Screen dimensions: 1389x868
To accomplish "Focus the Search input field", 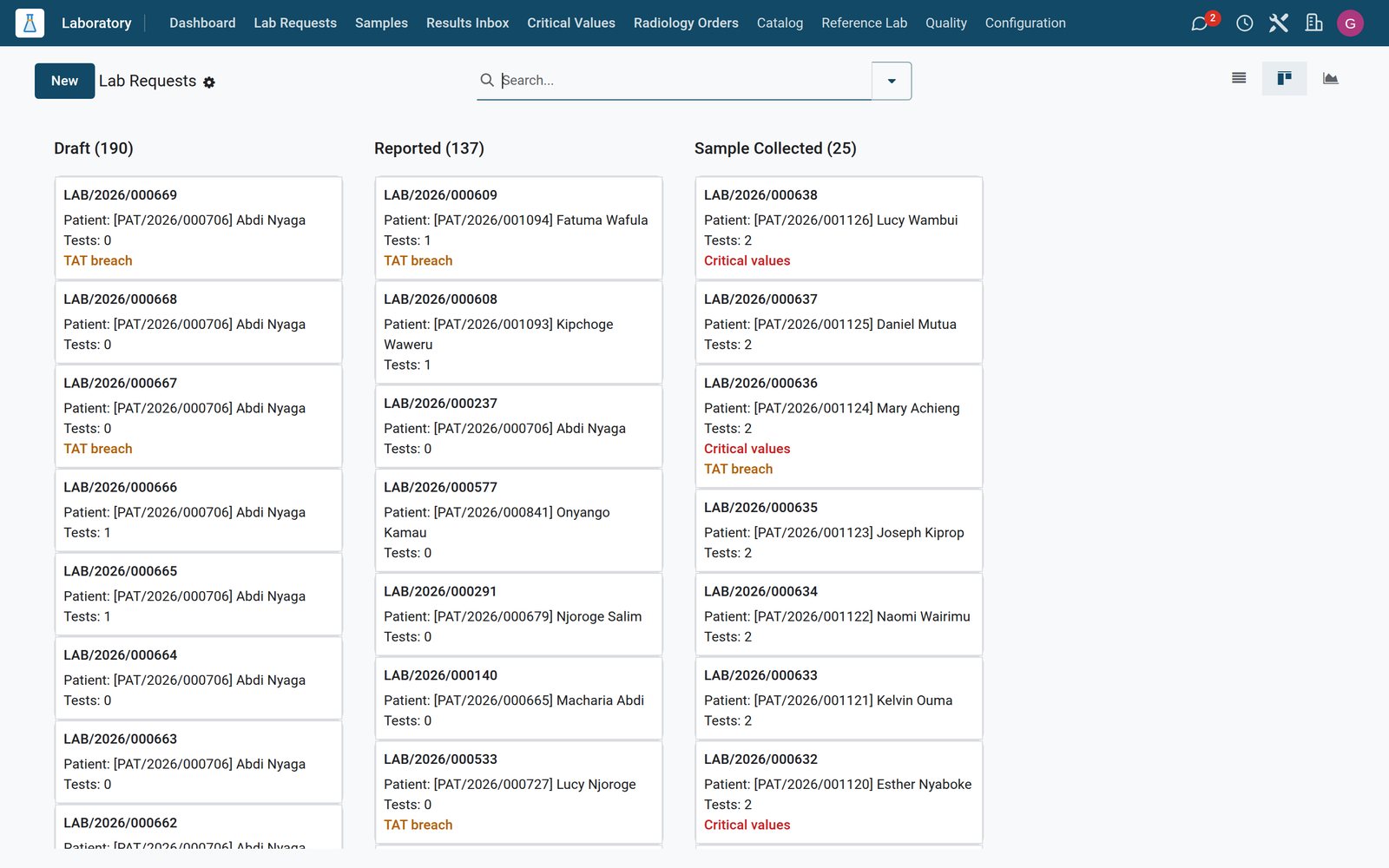I will pyautogui.click(x=684, y=80).
